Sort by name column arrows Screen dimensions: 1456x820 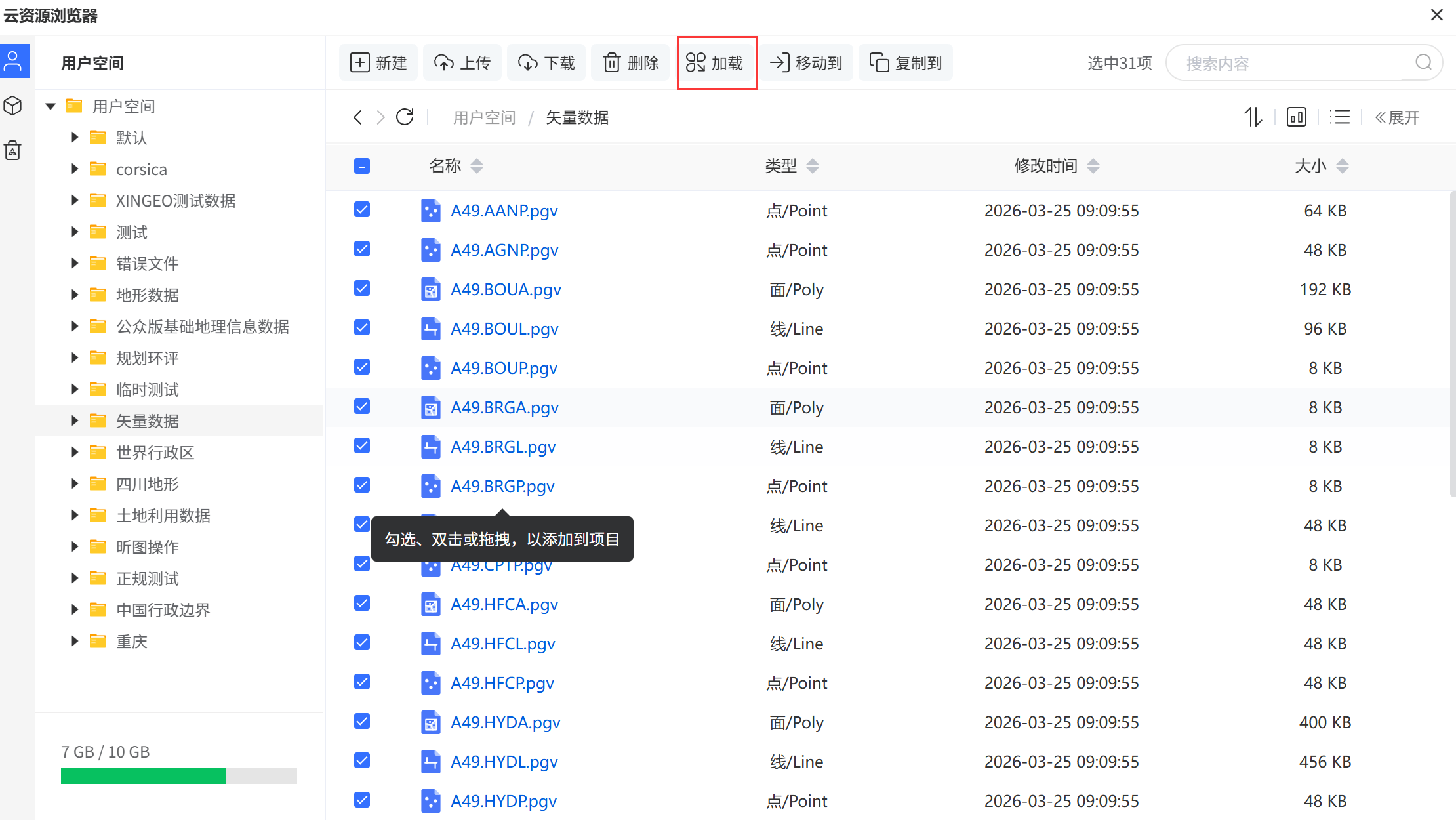(477, 166)
